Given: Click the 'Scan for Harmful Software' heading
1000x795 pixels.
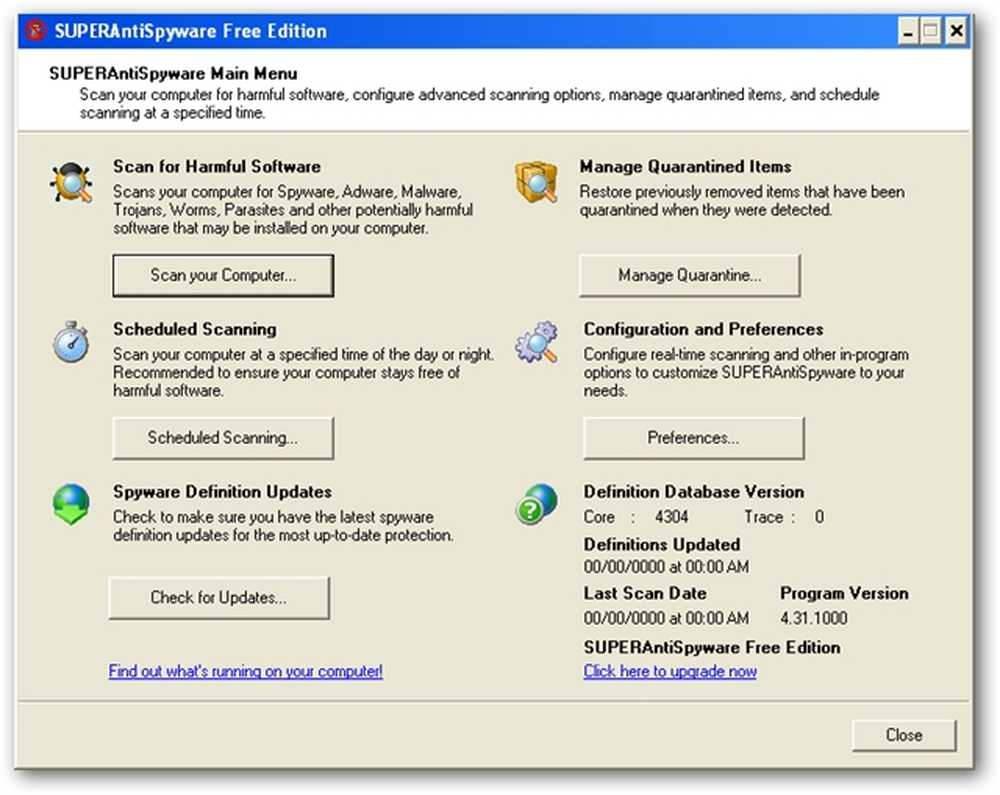Looking at the screenshot, I should point(217,167).
